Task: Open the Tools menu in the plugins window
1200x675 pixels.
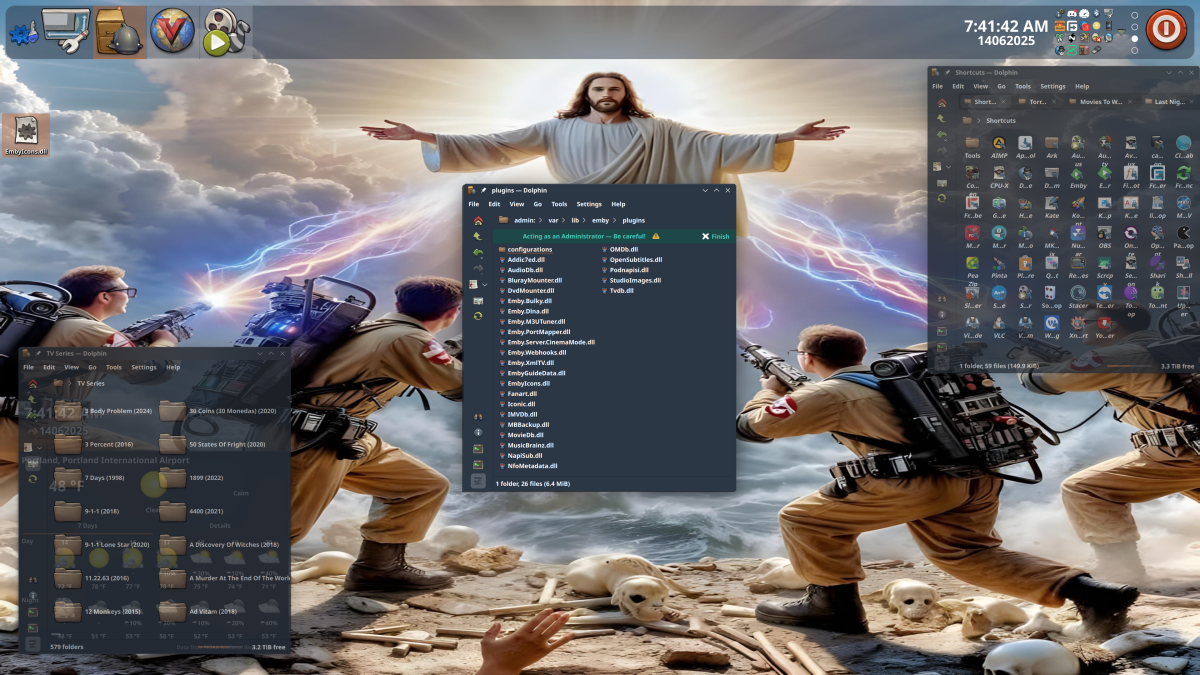Action: pos(560,204)
